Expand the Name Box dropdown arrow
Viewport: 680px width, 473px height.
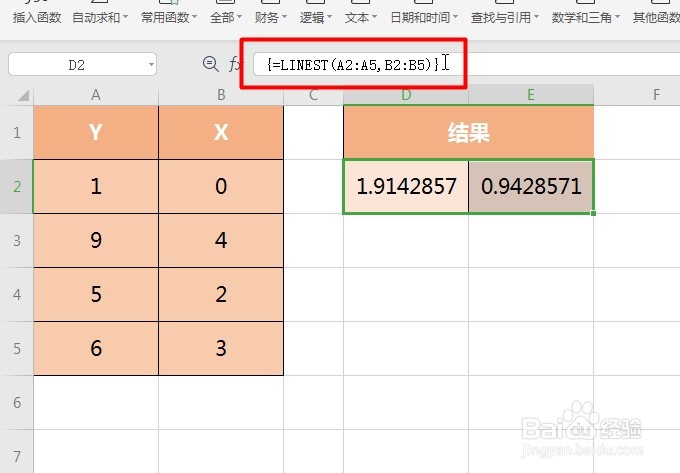tap(151, 65)
